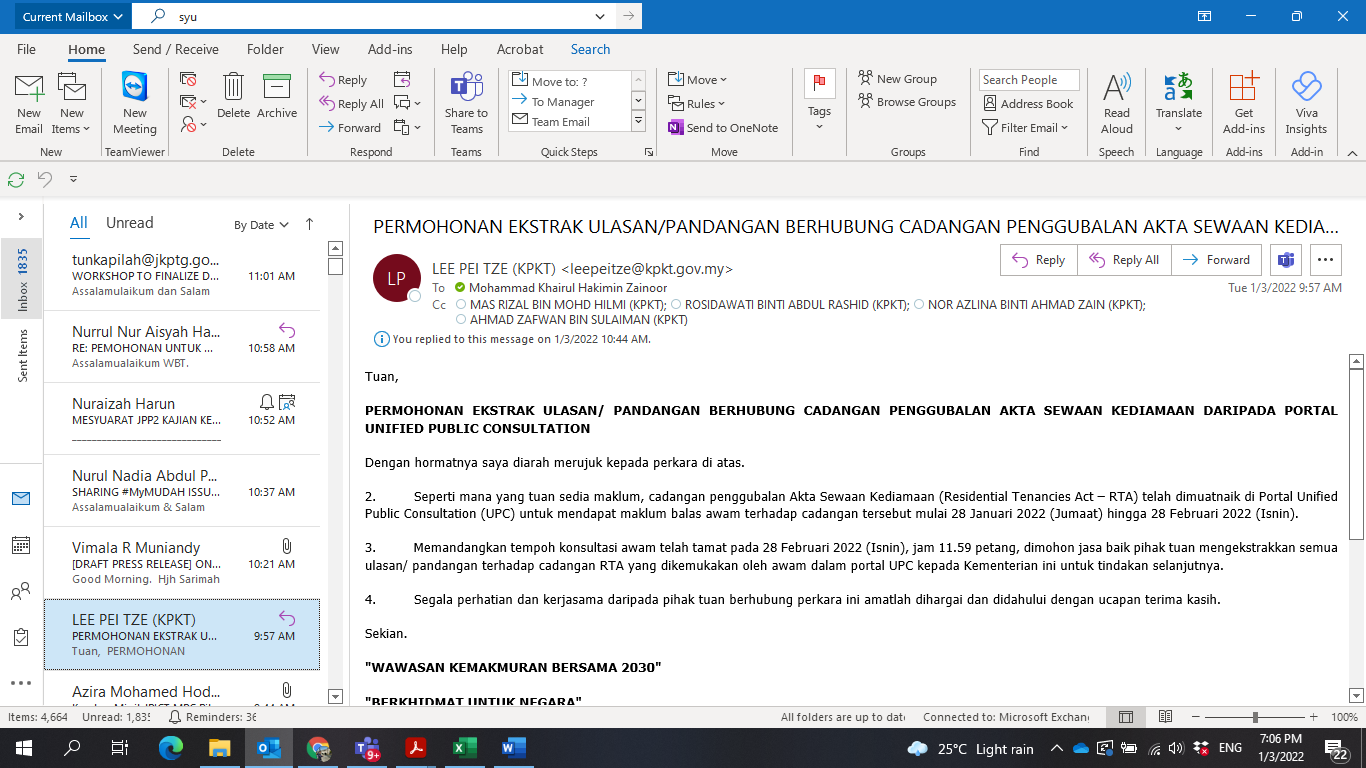Expand the folder pane chevron
The image size is (1366, 768).
20,217
